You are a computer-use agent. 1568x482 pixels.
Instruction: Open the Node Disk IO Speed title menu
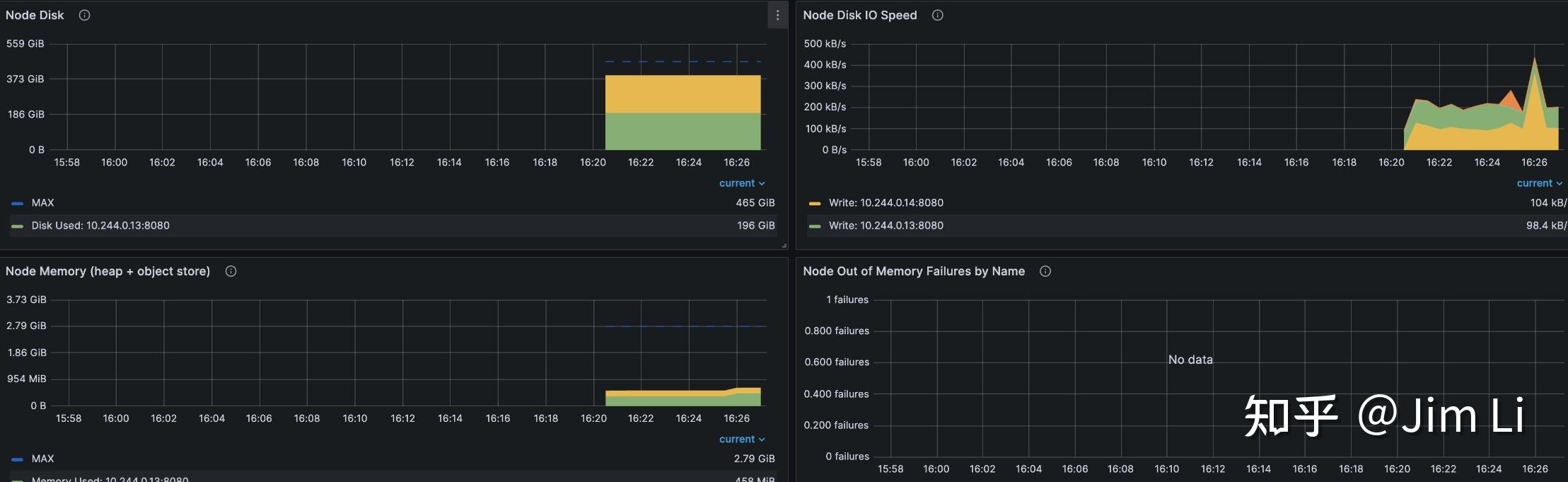click(x=859, y=15)
